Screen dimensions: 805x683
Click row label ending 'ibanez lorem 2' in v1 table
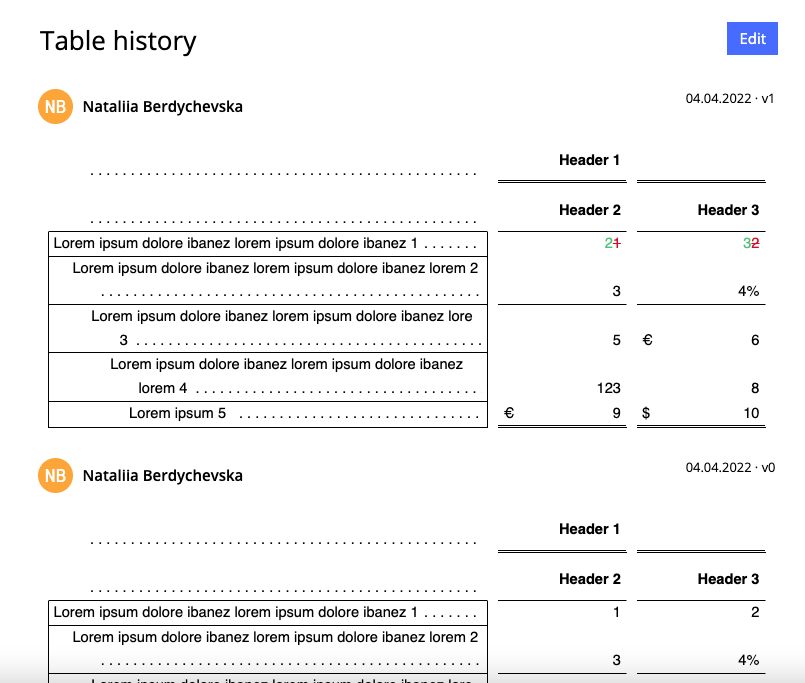(x=267, y=280)
